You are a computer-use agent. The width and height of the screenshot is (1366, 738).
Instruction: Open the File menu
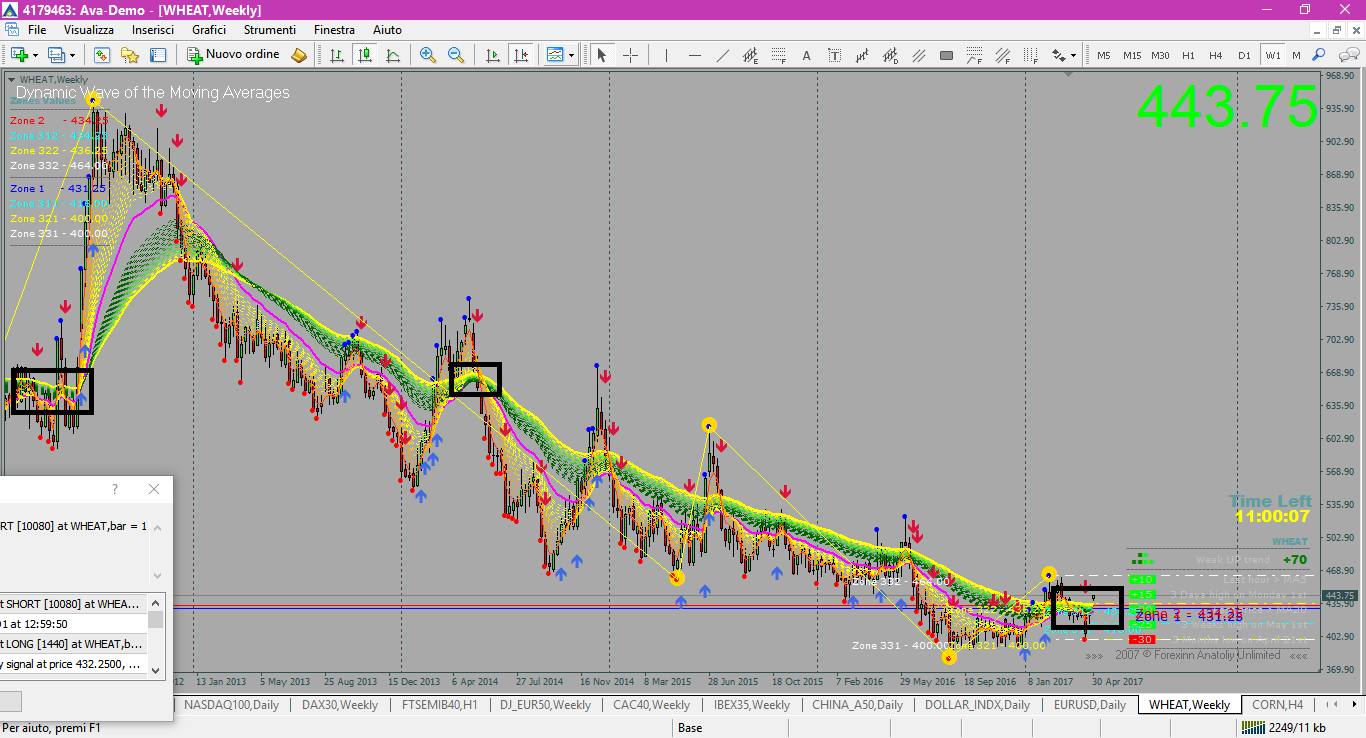37,30
